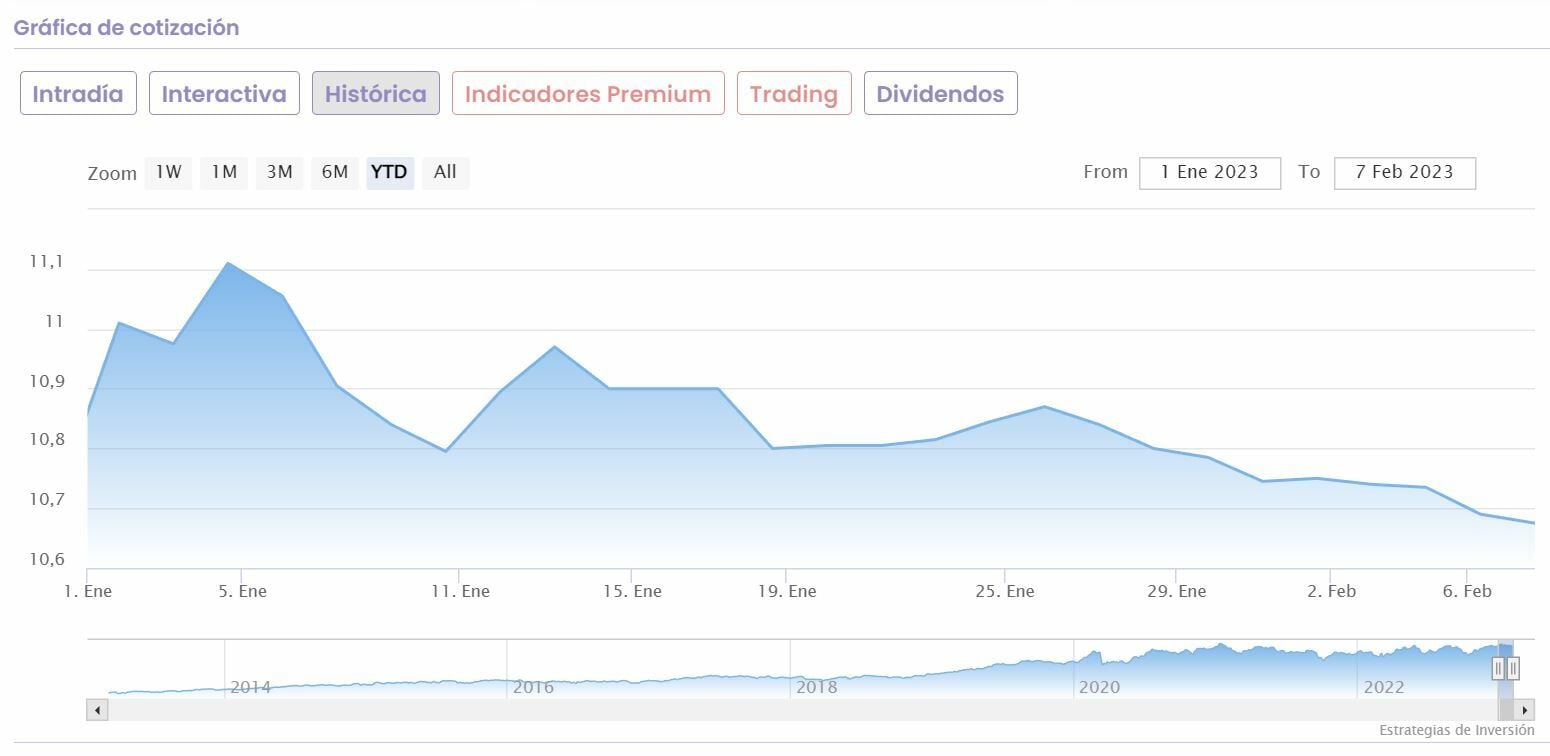Click the From date field
1550x756 pixels.
[1209, 172]
